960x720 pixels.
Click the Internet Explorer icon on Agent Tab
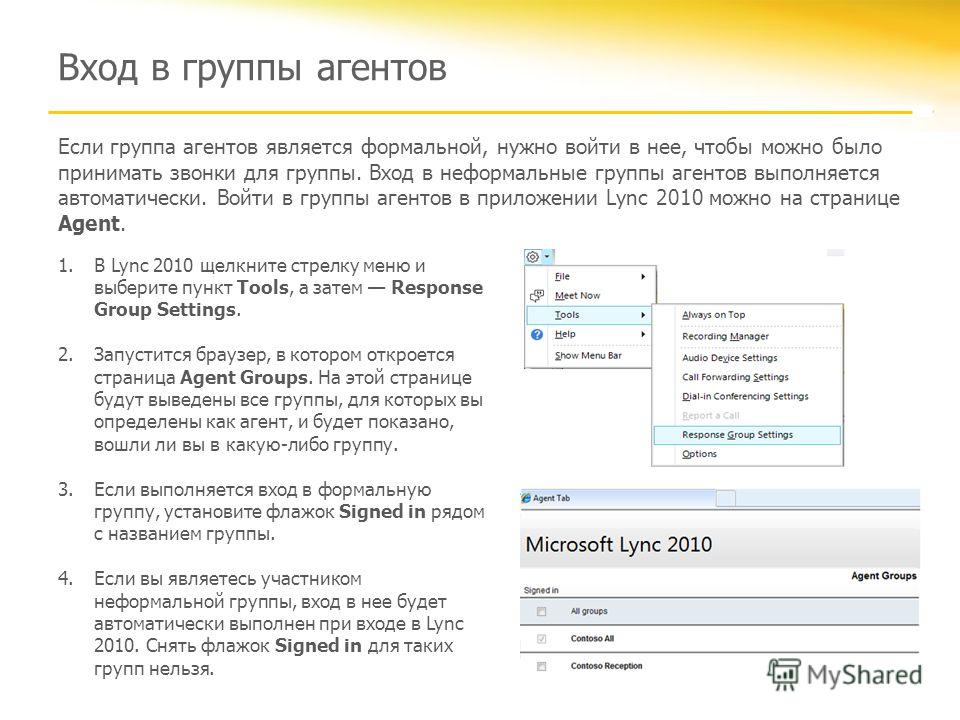(x=526, y=498)
